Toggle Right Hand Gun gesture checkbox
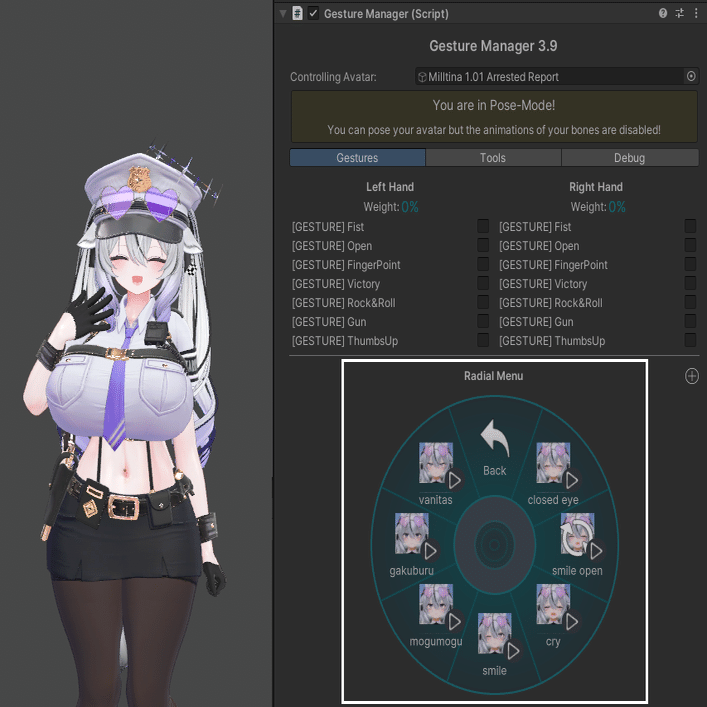707x707 pixels. (690, 321)
